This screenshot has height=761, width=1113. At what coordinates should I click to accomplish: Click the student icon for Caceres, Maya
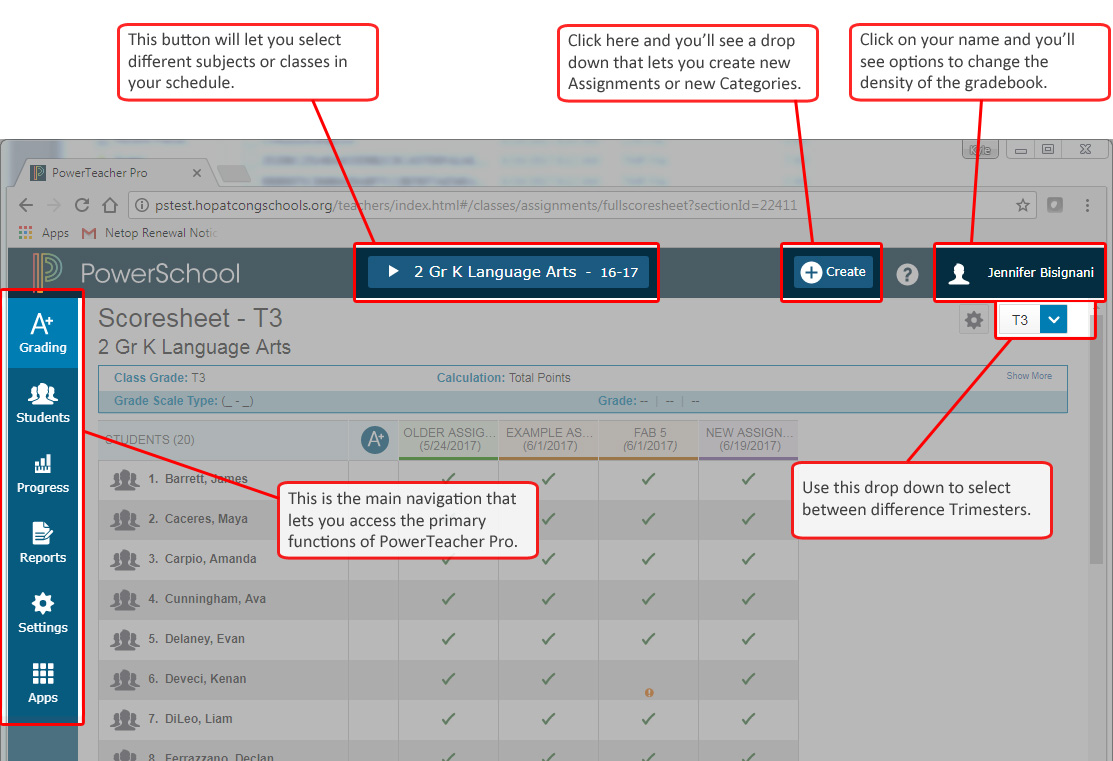(125, 520)
